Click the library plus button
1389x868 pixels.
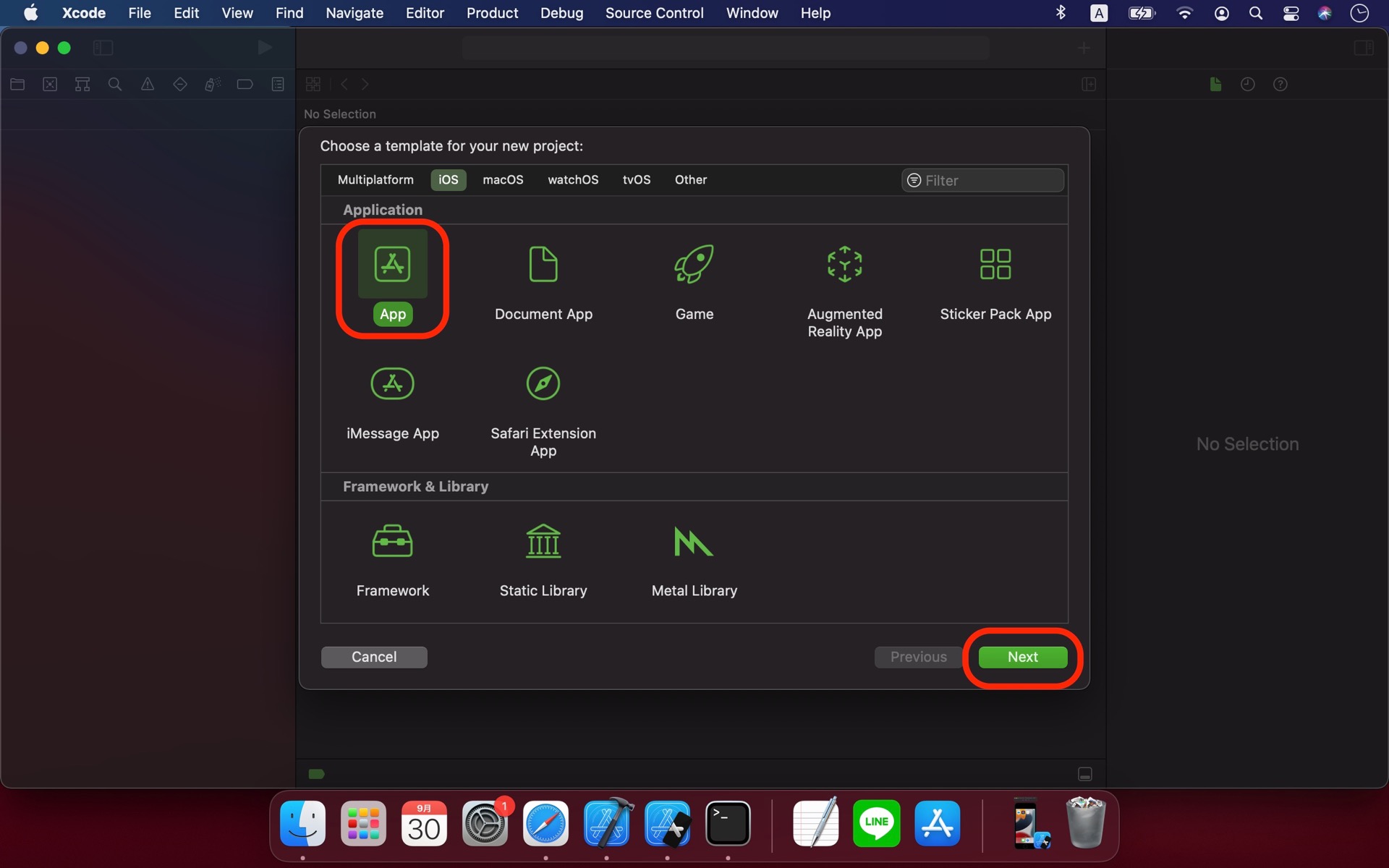pyautogui.click(x=1084, y=48)
